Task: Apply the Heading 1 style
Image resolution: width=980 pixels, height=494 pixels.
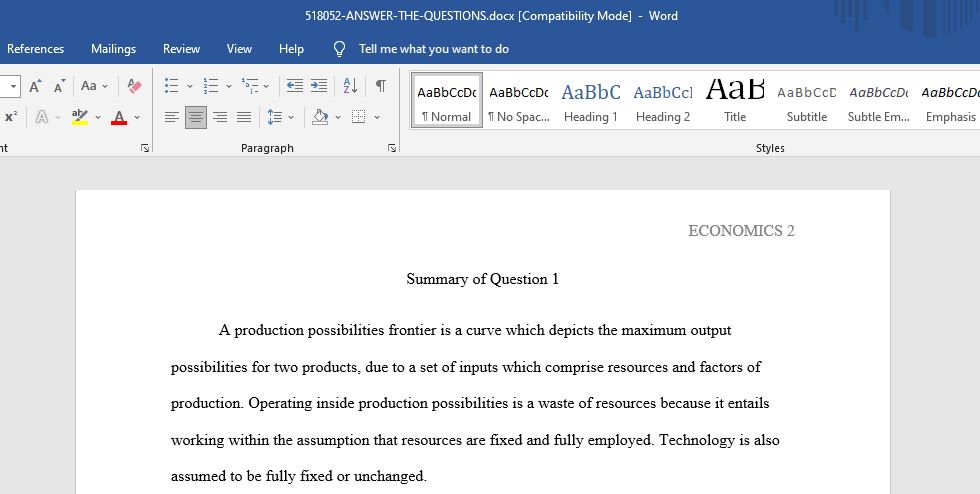Action: coord(591,101)
